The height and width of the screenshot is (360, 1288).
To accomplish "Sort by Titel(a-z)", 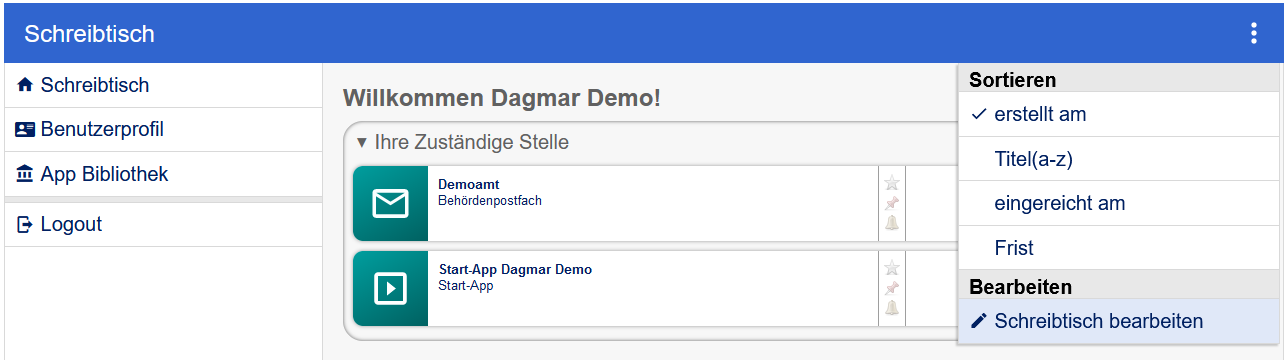I will pyautogui.click(x=1120, y=159).
